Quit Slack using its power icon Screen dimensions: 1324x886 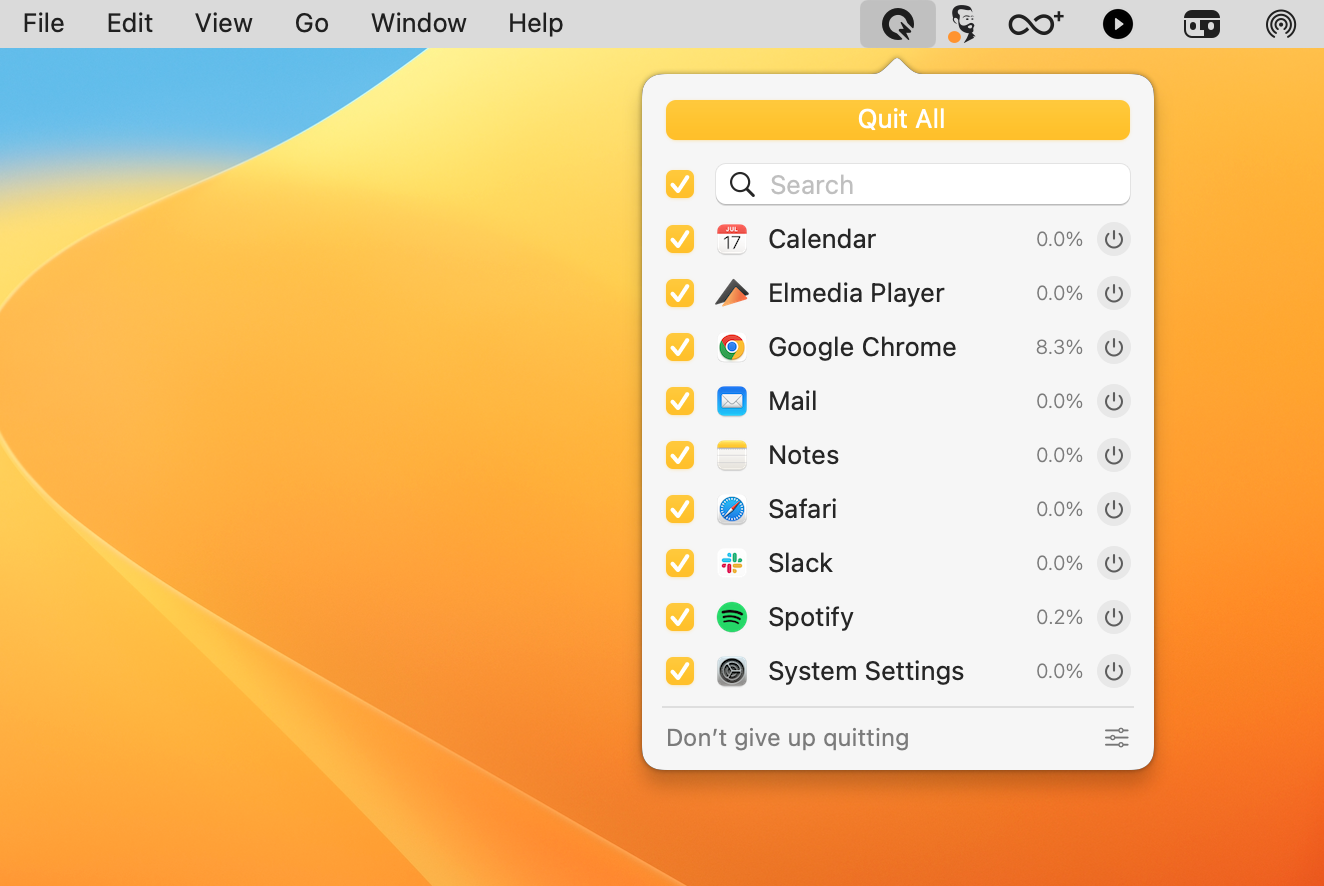click(1114, 563)
